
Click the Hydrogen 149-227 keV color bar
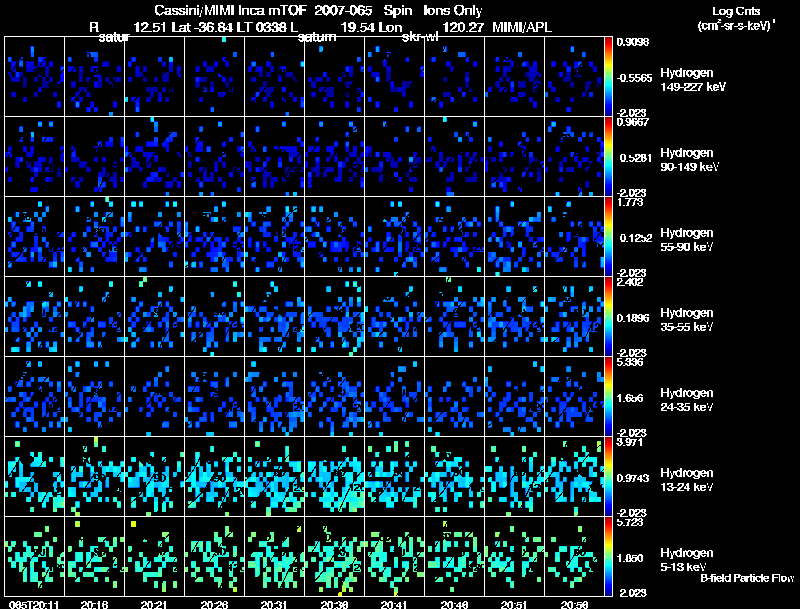610,76
